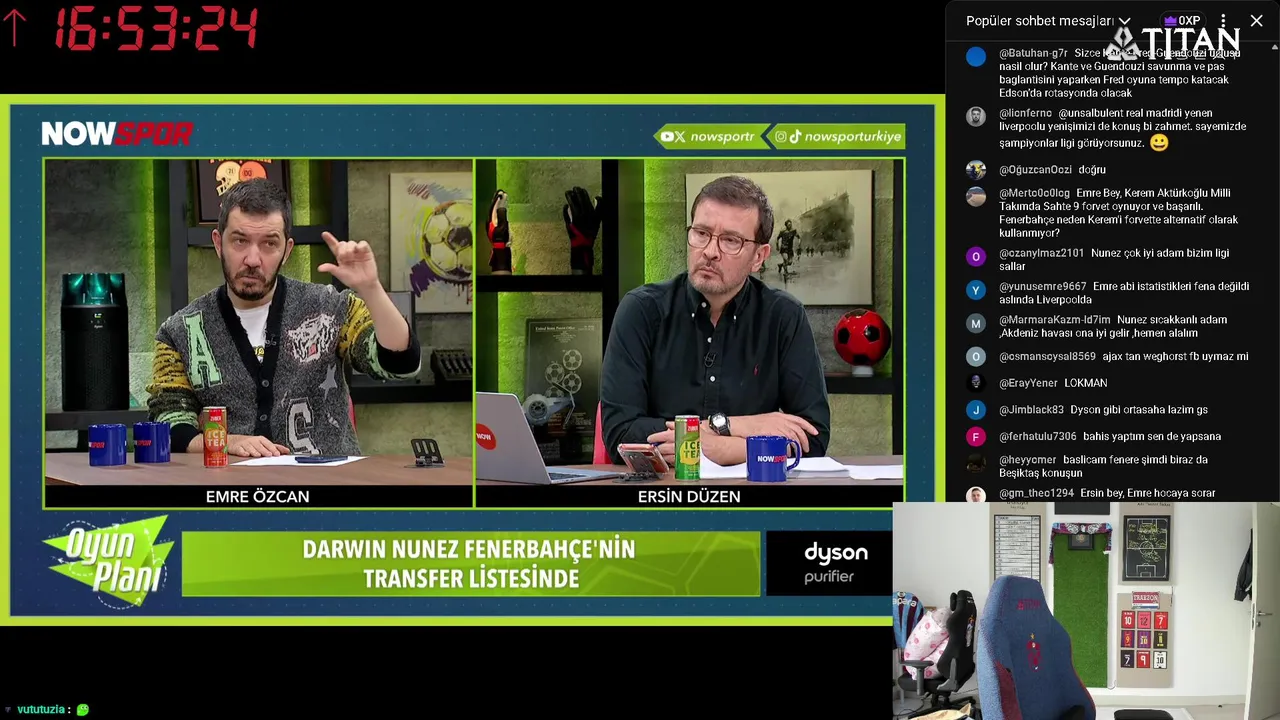
Task: Open the chat three-dot options menu
Action: pos(1223,21)
